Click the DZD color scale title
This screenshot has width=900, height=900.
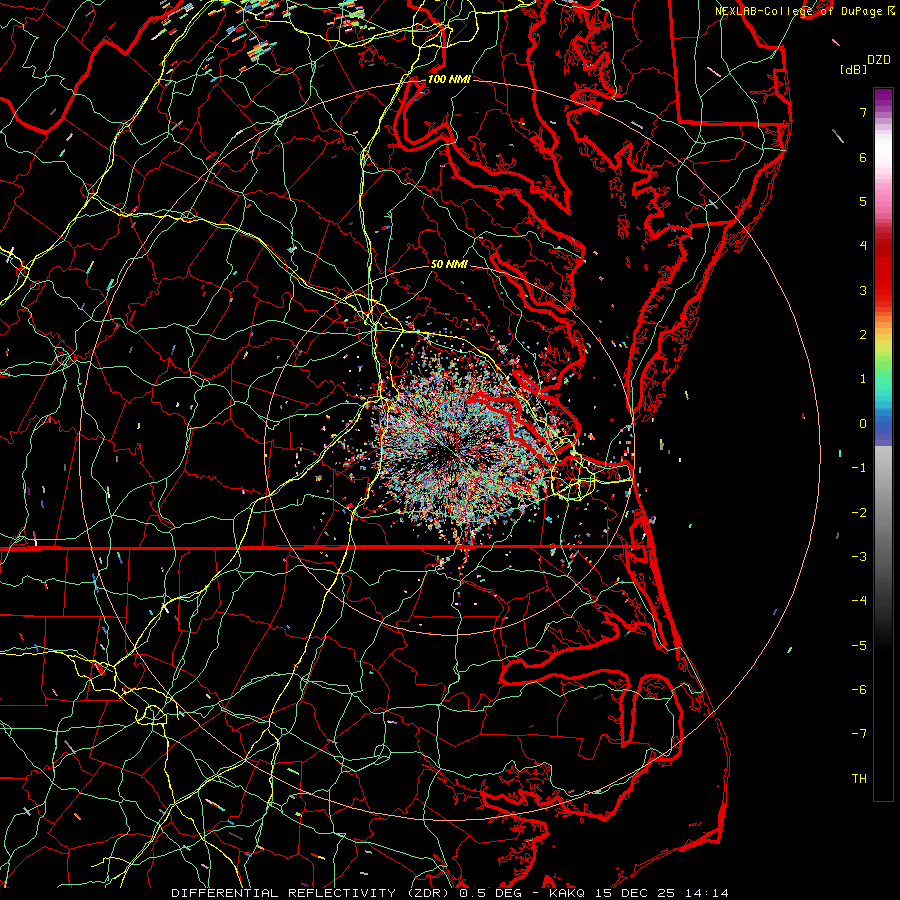click(x=879, y=60)
